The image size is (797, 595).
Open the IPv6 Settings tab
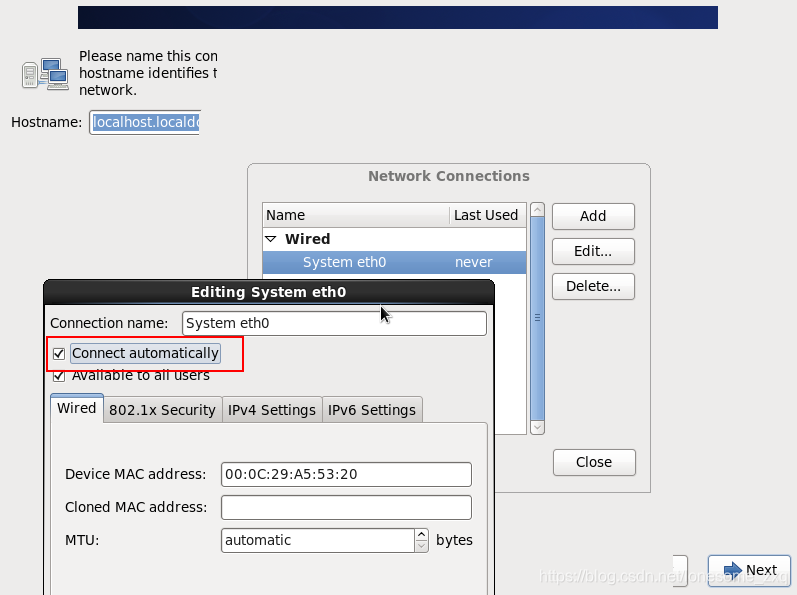pos(372,410)
